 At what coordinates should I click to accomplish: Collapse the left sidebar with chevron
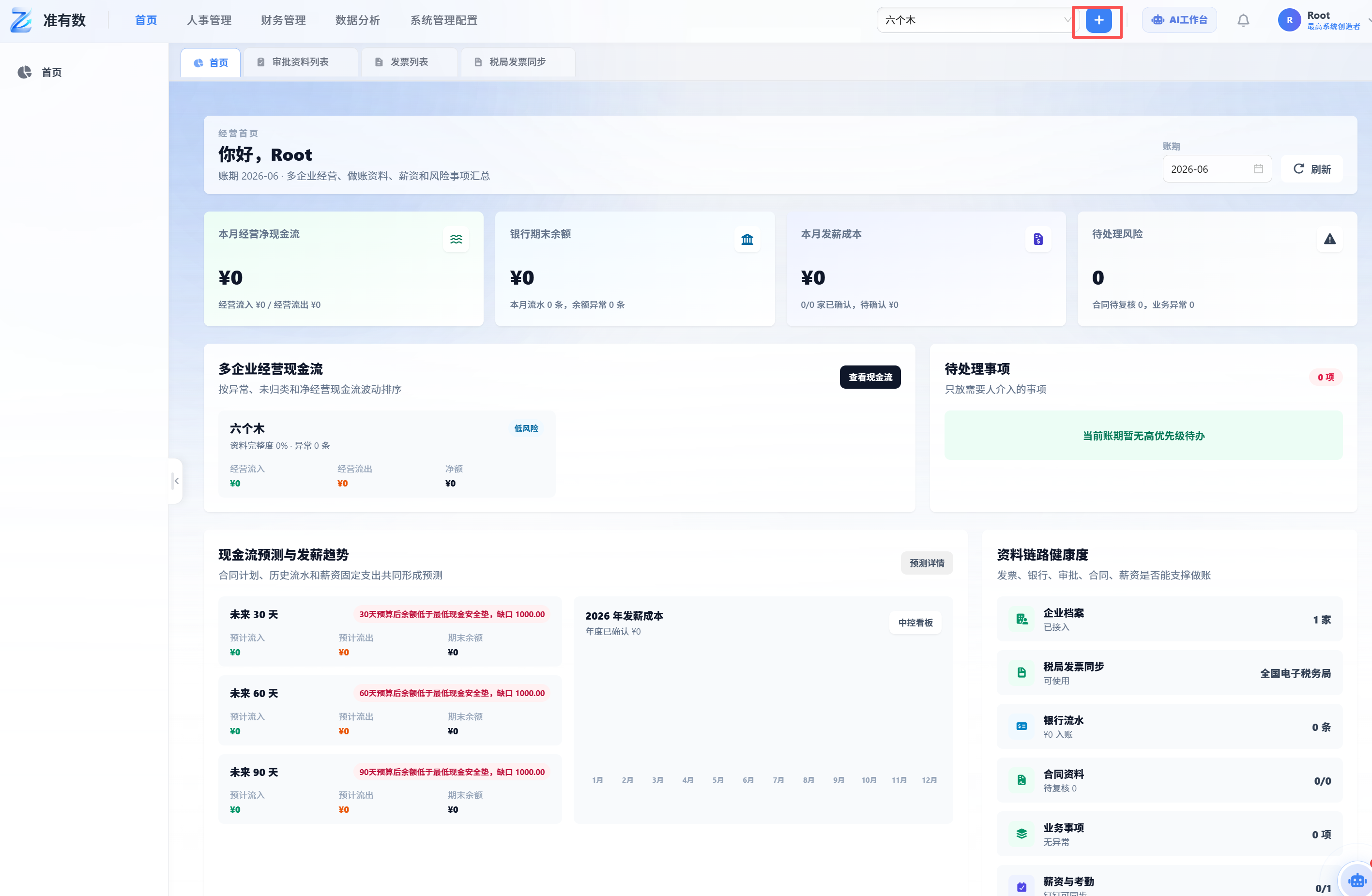176,481
